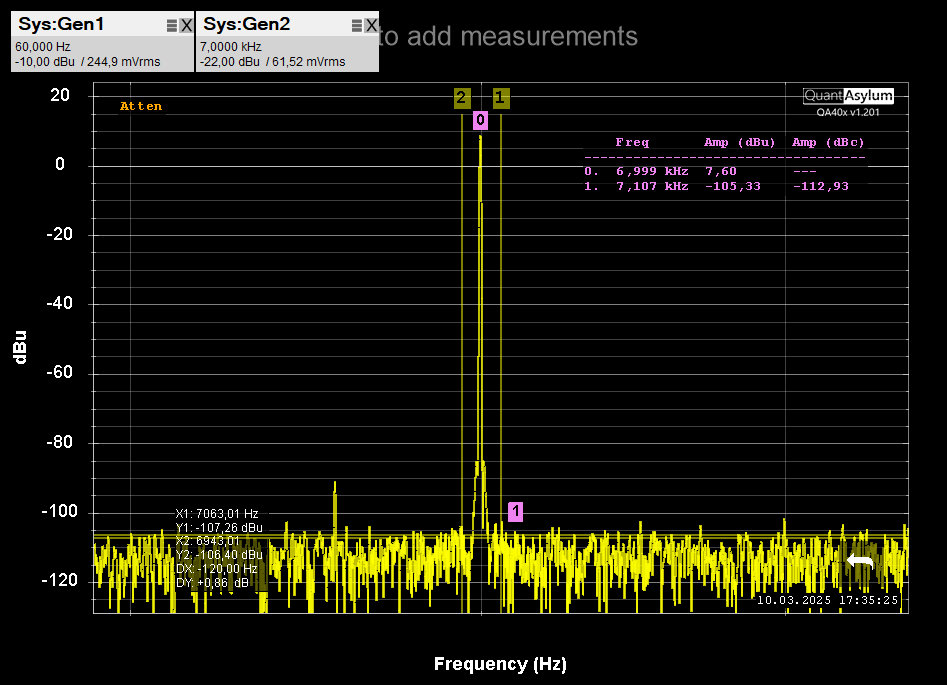947x685 pixels.
Task: Click the Gen1 level -10,00 dBu / 244,9 mVrms
Action: pyautogui.click(x=88, y=62)
